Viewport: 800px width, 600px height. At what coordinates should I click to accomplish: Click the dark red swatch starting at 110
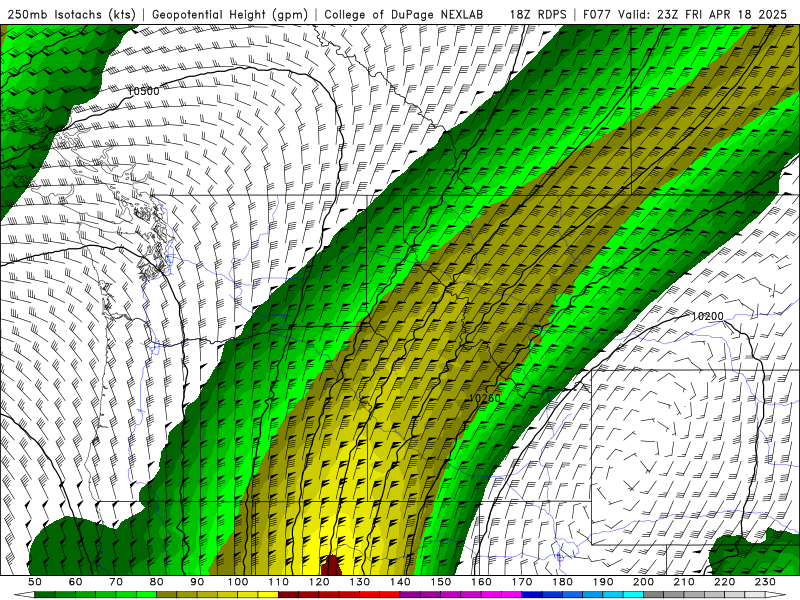288,594
